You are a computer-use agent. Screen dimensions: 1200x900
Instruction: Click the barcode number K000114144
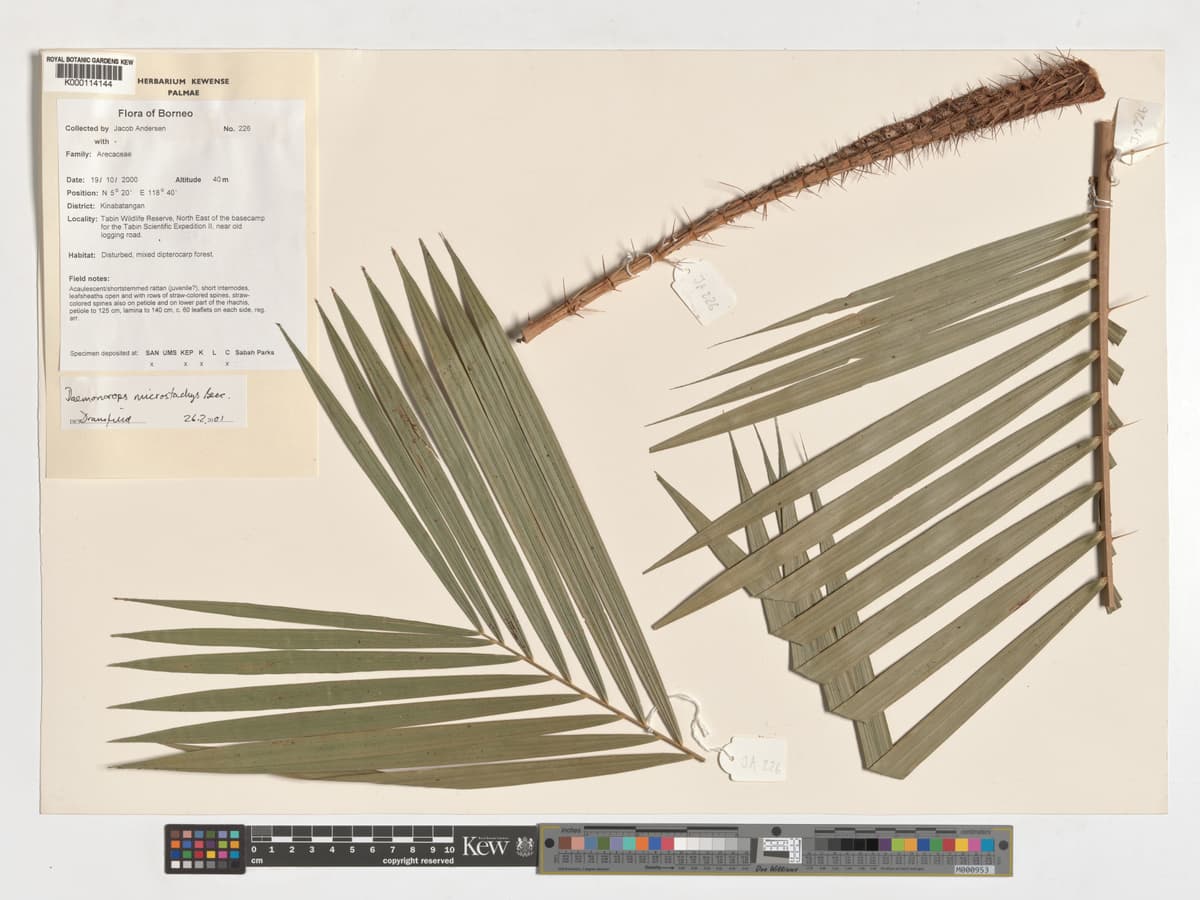(x=88, y=84)
